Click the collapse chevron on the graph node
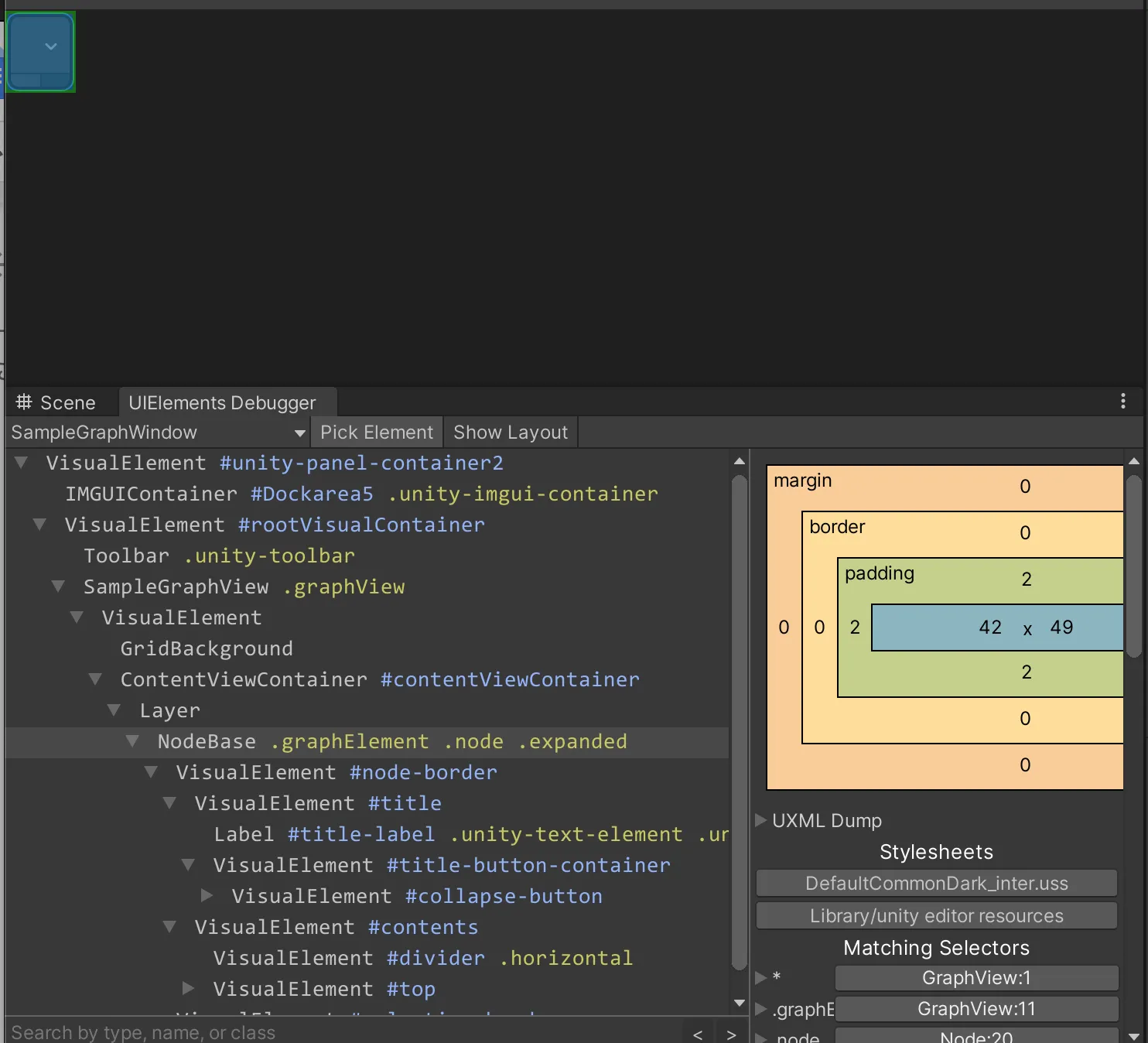 click(x=51, y=46)
